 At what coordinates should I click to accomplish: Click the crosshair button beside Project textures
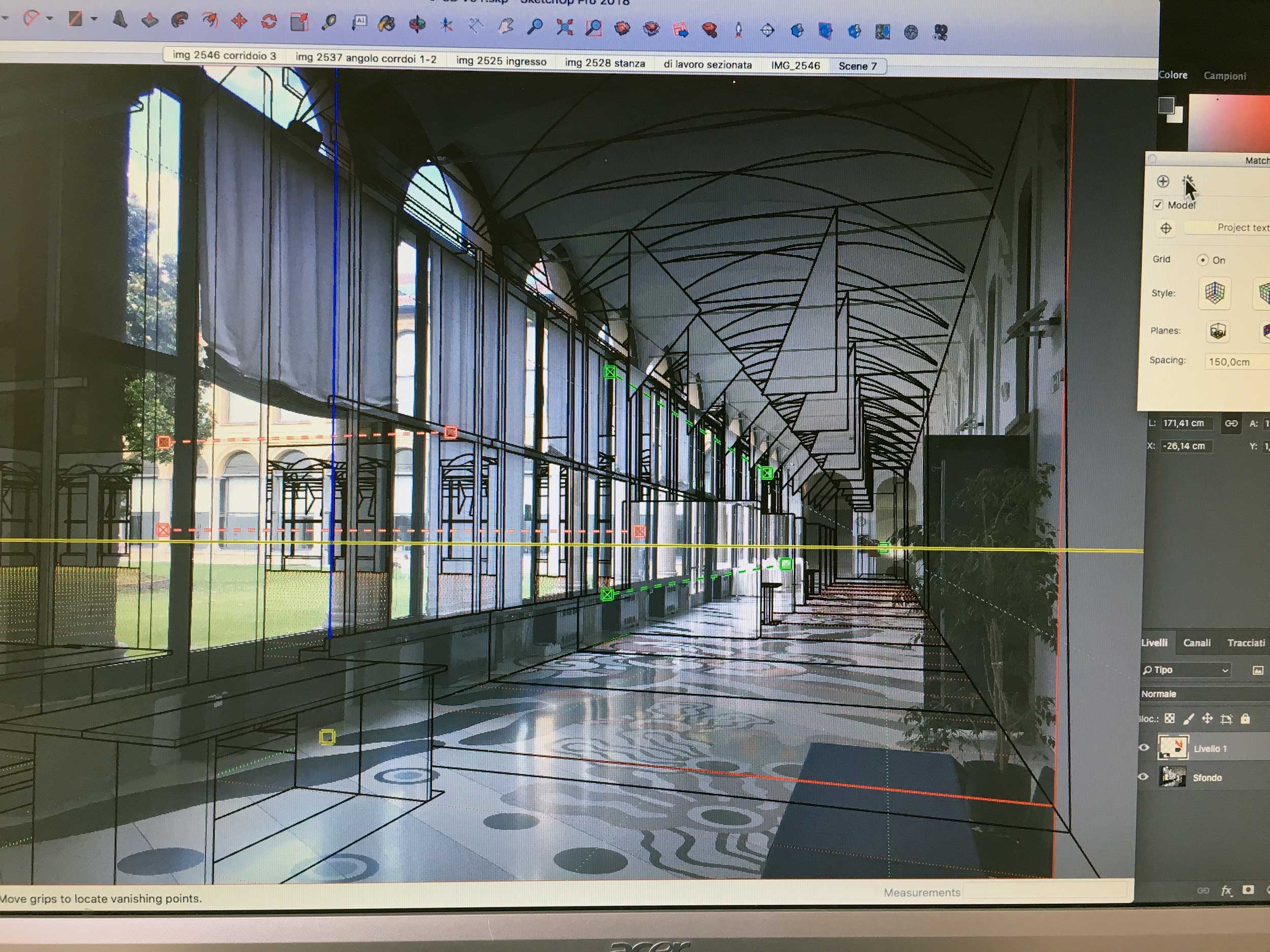pyautogui.click(x=1165, y=228)
